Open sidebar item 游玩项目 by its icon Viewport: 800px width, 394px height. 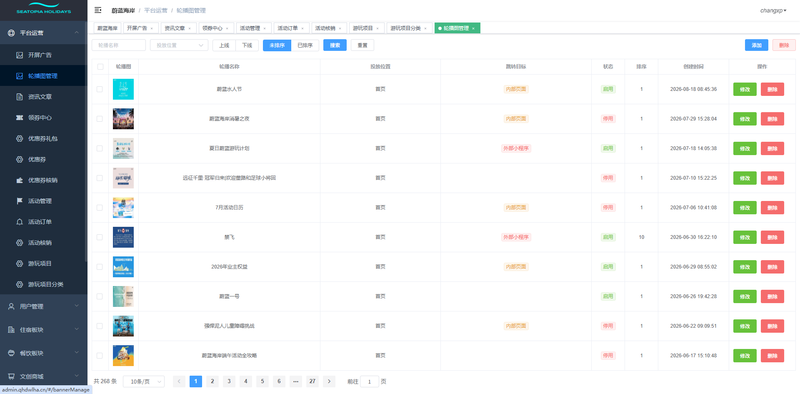pos(19,263)
